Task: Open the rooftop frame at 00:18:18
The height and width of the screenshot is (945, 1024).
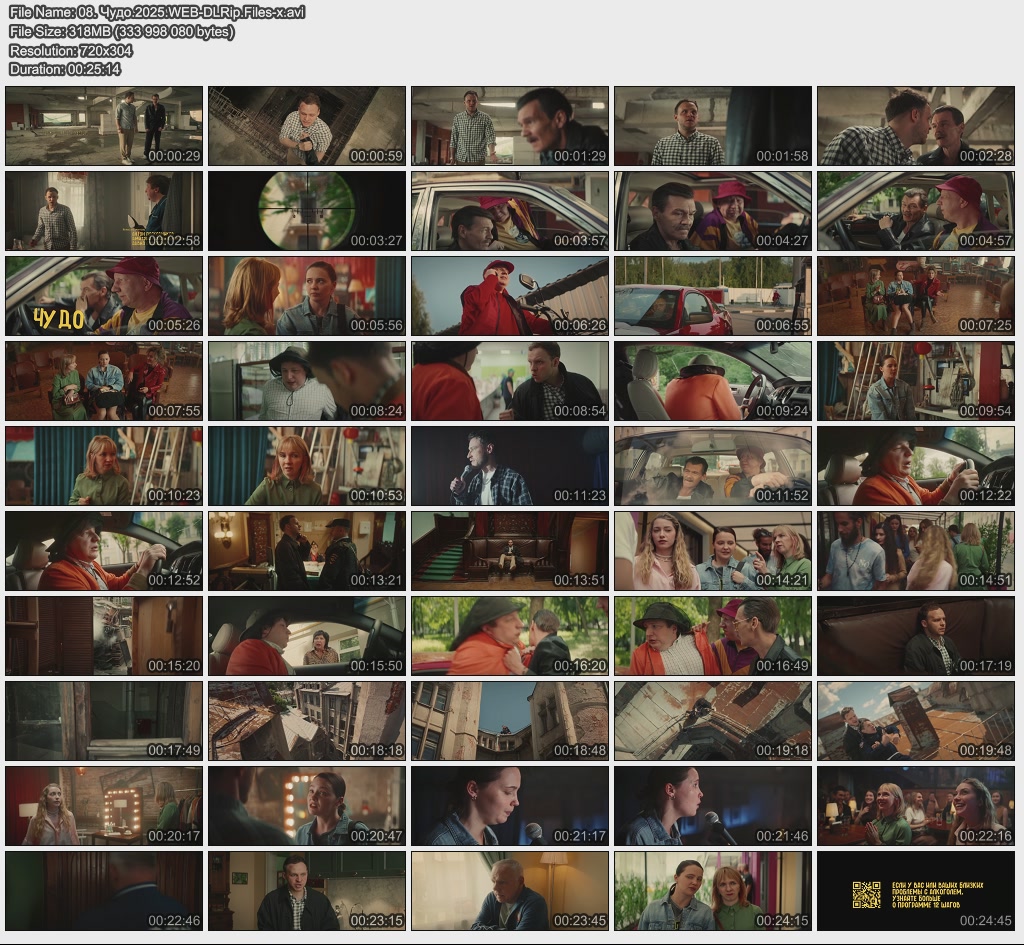Action: [x=307, y=721]
